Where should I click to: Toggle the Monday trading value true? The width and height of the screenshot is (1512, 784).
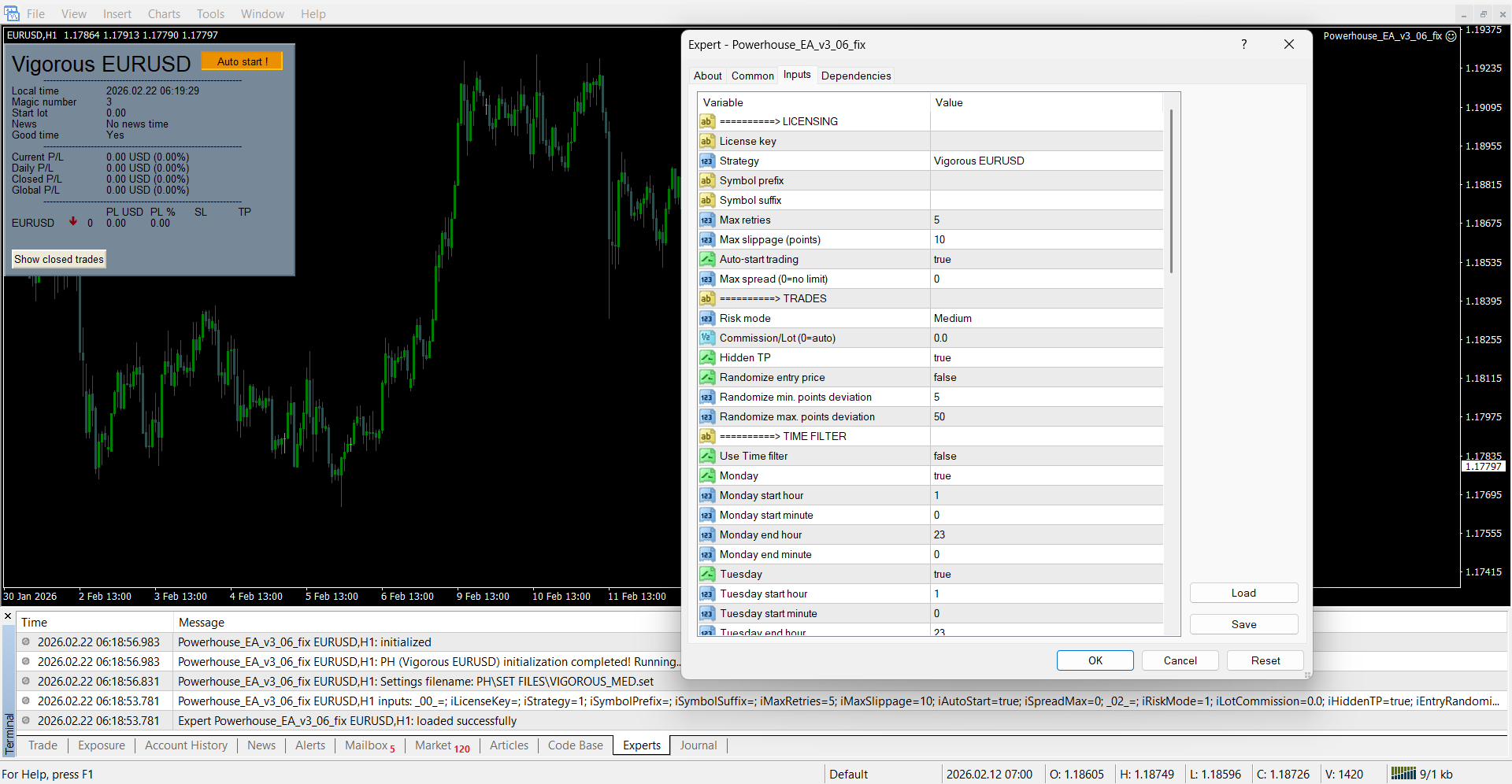(x=1046, y=476)
